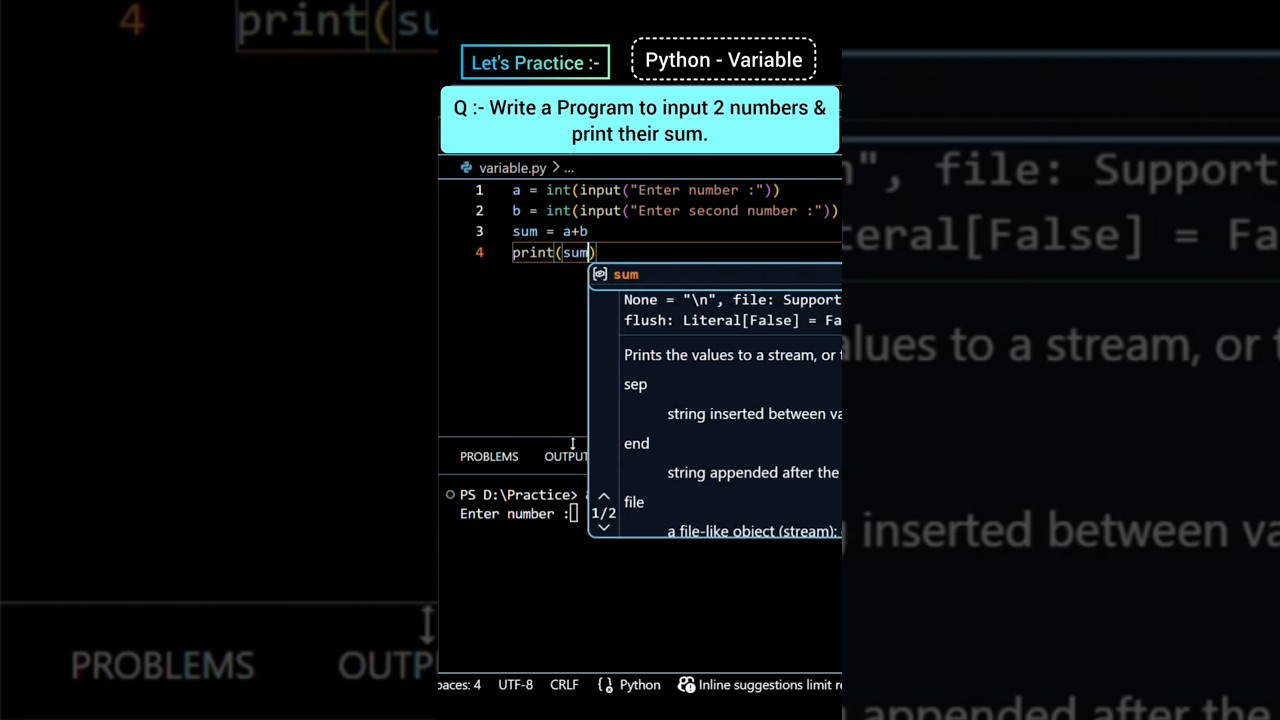The width and height of the screenshot is (1280, 720).
Task: Place cursor in "Enter number :" string on line 1
Action: 696,190
